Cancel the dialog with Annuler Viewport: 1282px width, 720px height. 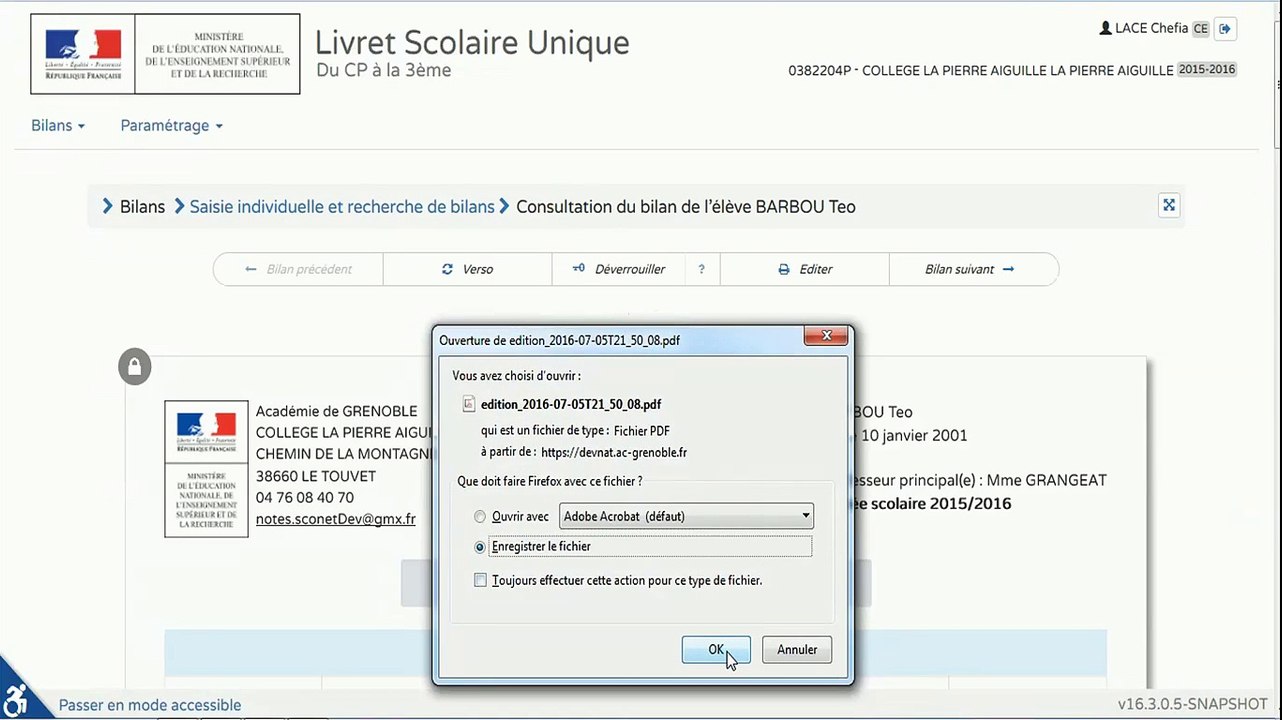click(797, 650)
